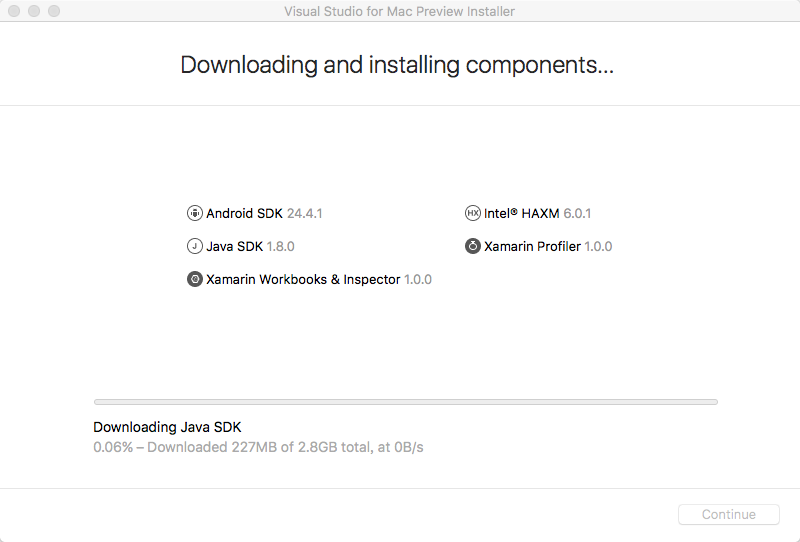This screenshot has height=542, width=800.
Task: Minimize the installer window
Action: 34,11
